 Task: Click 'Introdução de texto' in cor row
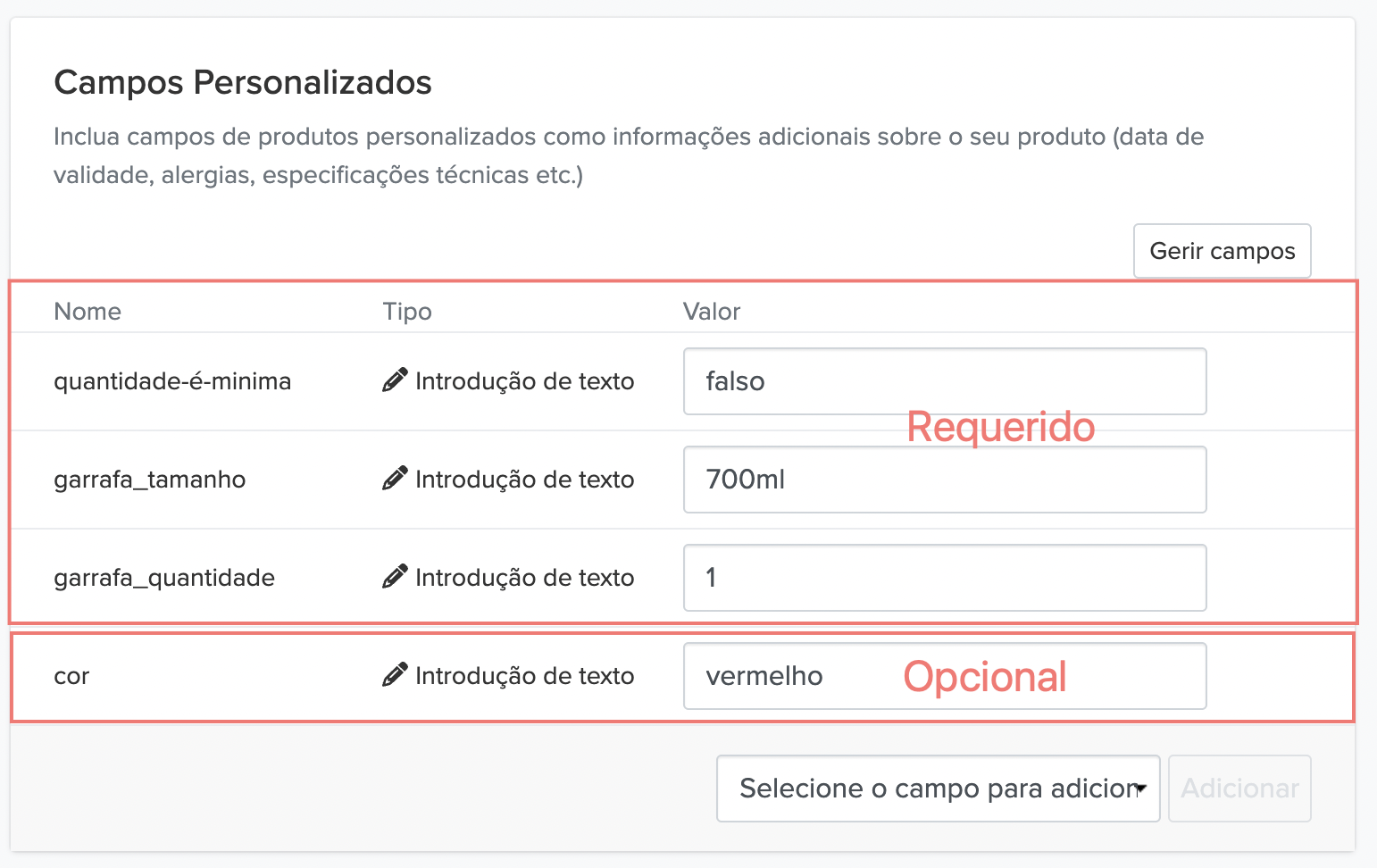coord(525,676)
